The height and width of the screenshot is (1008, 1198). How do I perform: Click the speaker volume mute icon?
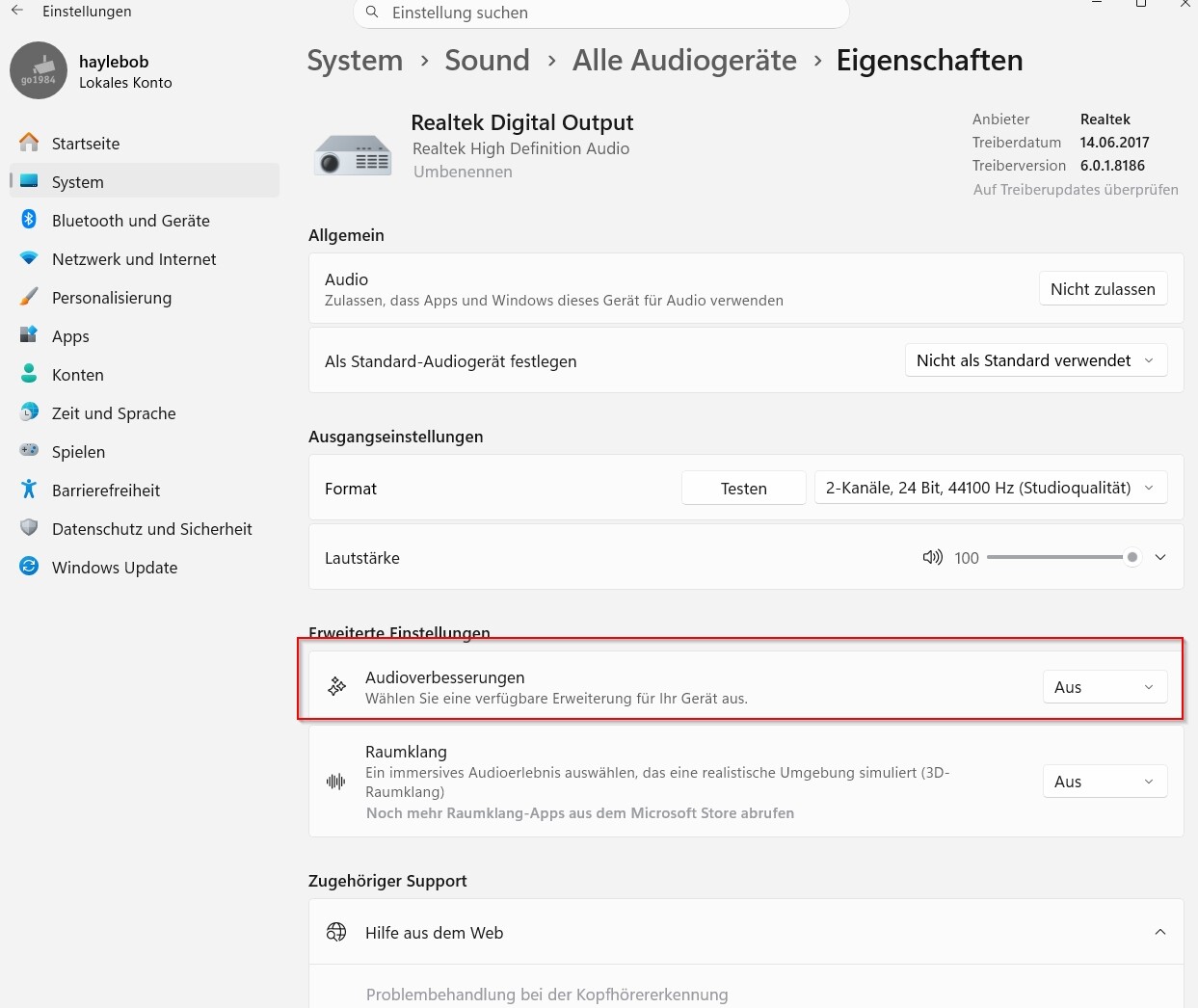(932, 558)
